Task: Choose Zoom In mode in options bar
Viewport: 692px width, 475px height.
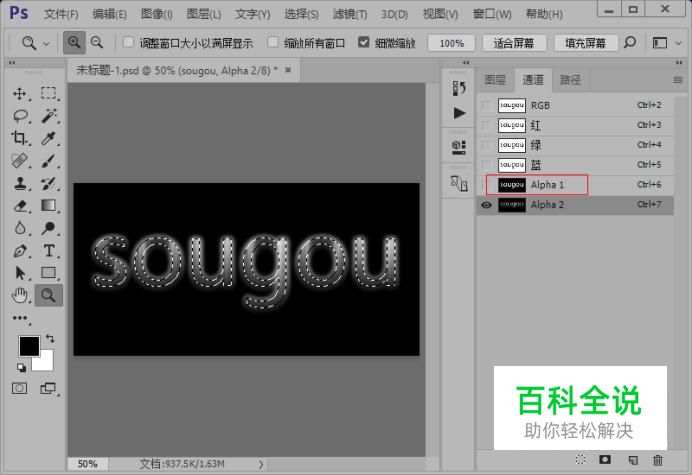Action: [74, 43]
